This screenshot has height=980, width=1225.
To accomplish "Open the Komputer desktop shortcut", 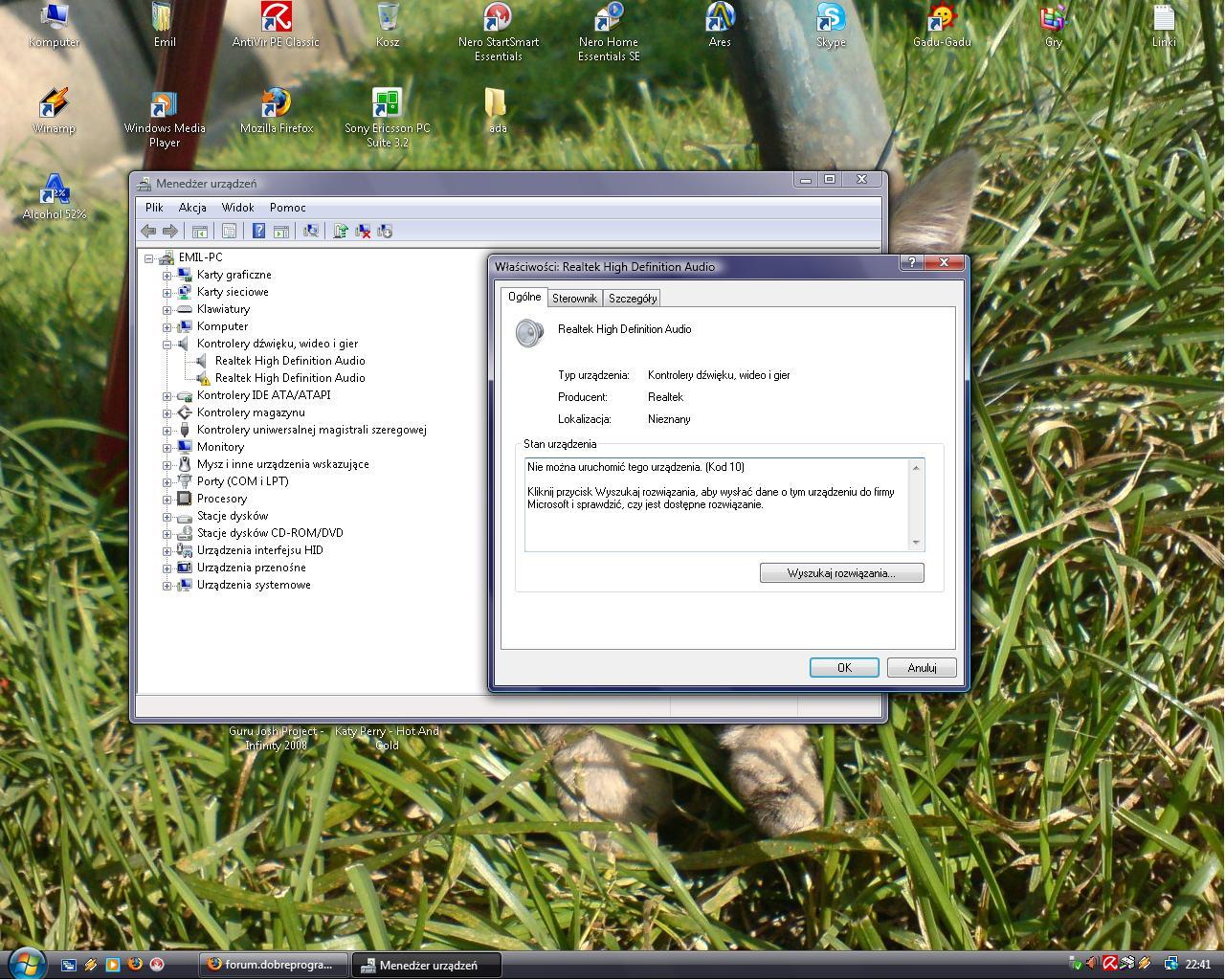I will pyautogui.click(x=54, y=26).
